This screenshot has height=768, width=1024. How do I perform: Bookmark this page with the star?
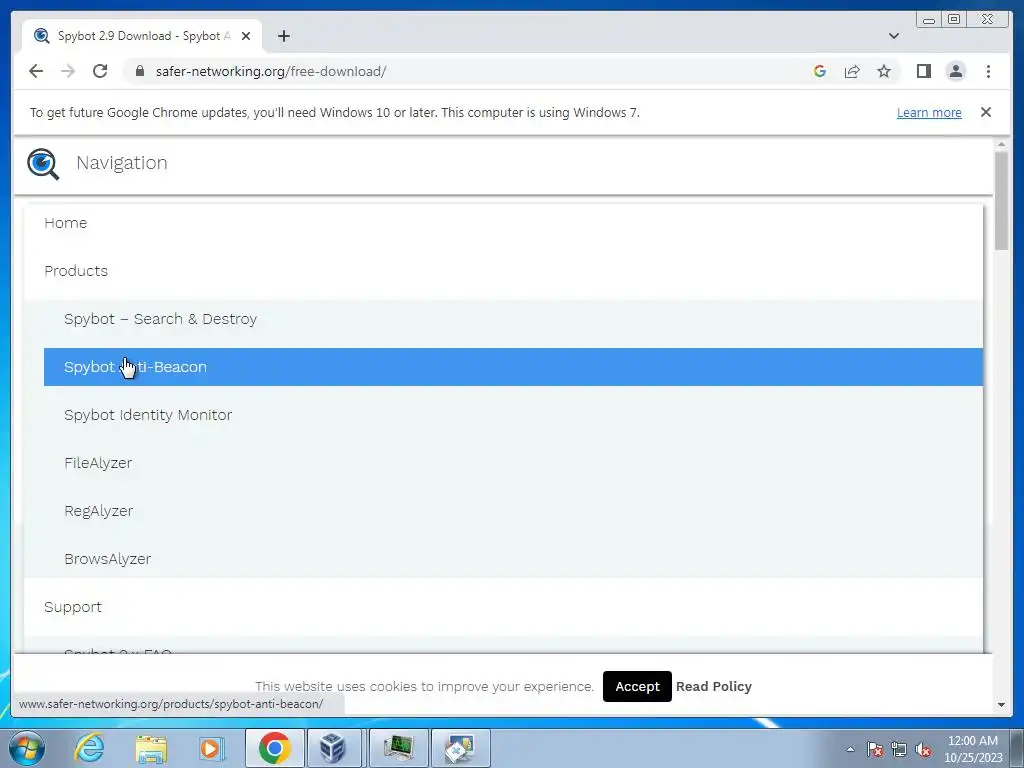coord(884,71)
